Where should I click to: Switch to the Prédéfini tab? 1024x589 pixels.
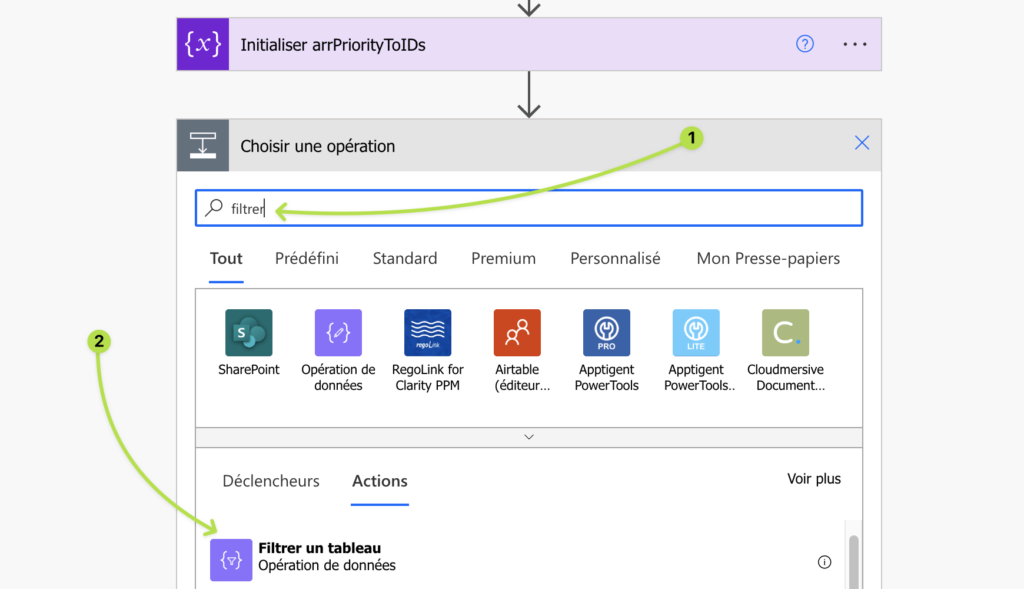coord(307,258)
